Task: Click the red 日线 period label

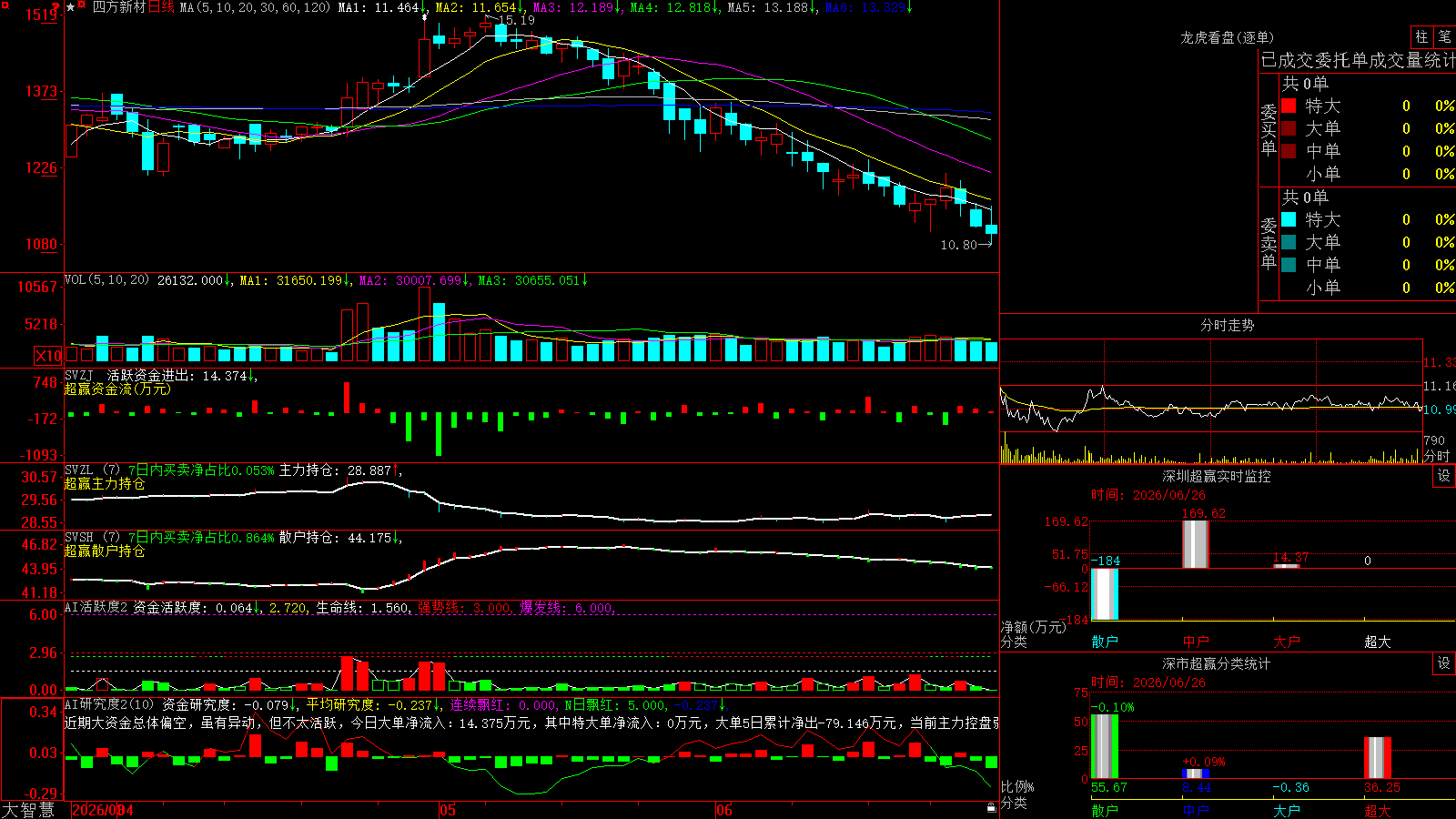Action: (x=161, y=7)
